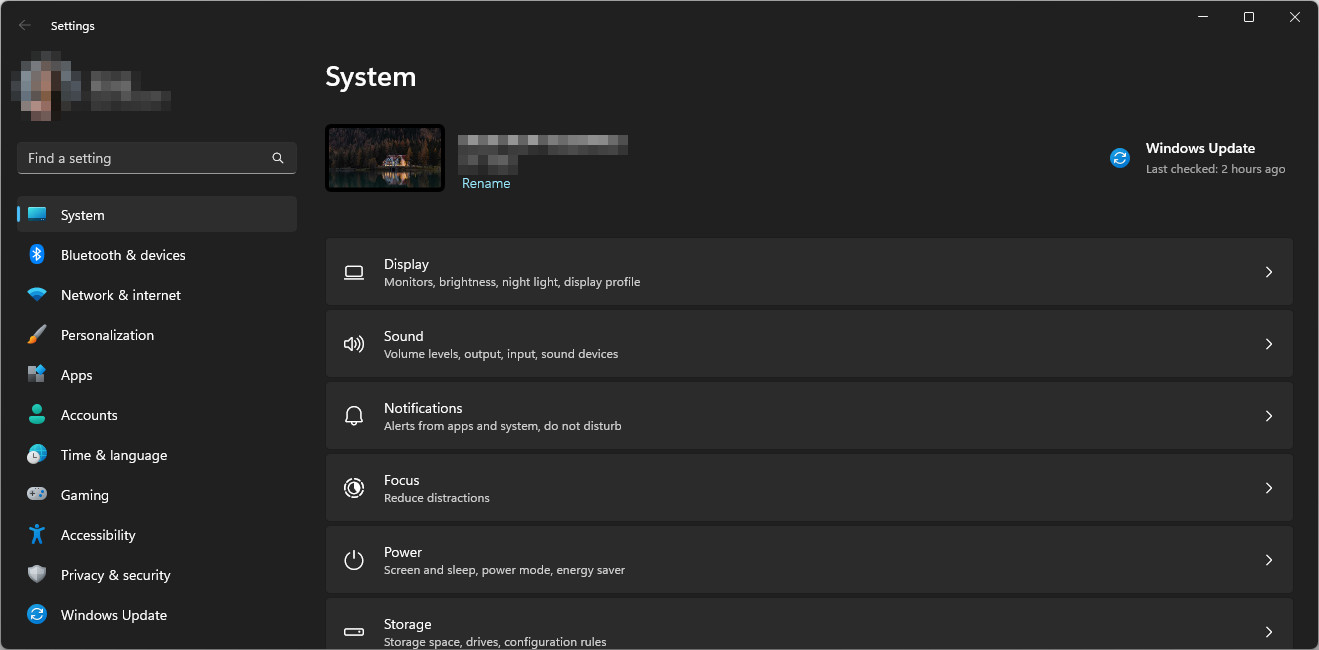Click the Personalization paintbrush icon
The image size is (1319, 650).
pyautogui.click(x=37, y=335)
